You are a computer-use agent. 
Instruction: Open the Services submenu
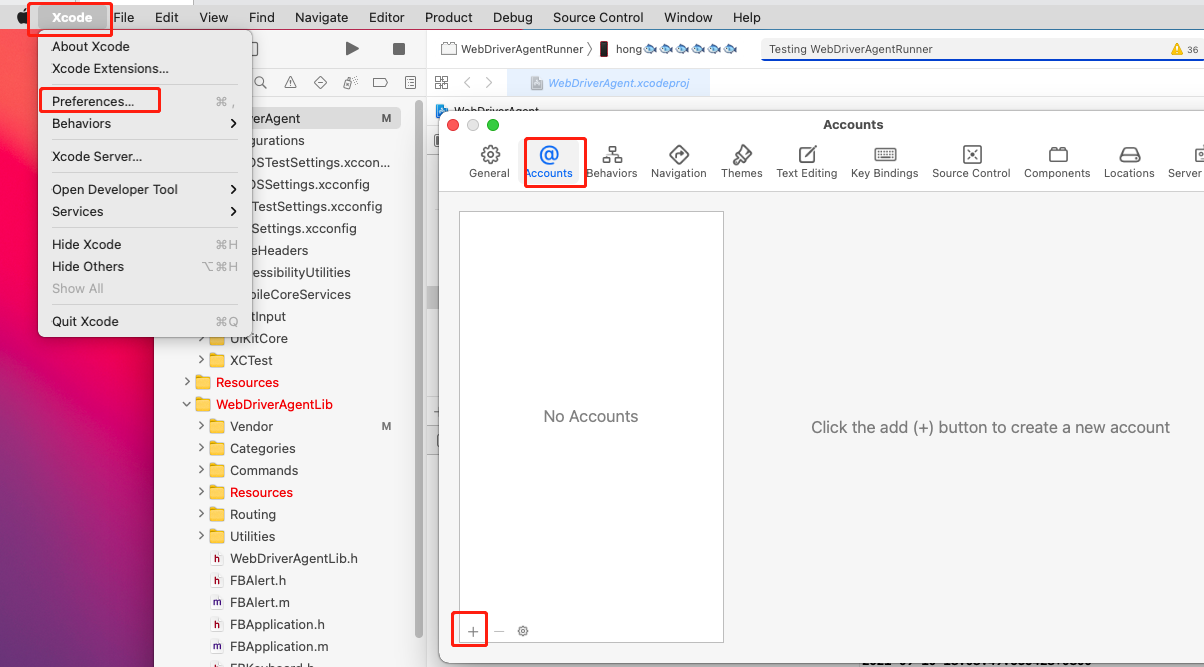[x=145, y=211]
